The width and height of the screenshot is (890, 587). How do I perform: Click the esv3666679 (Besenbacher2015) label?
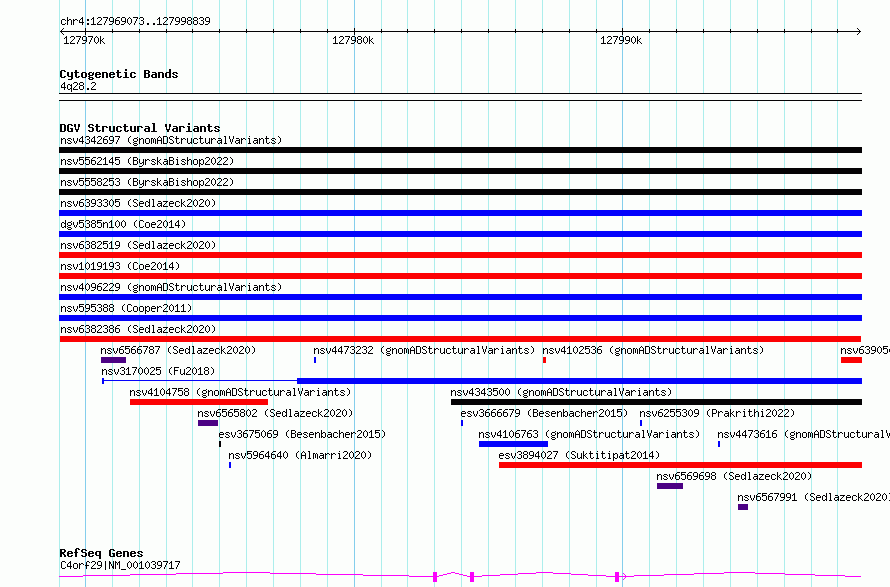544,413
